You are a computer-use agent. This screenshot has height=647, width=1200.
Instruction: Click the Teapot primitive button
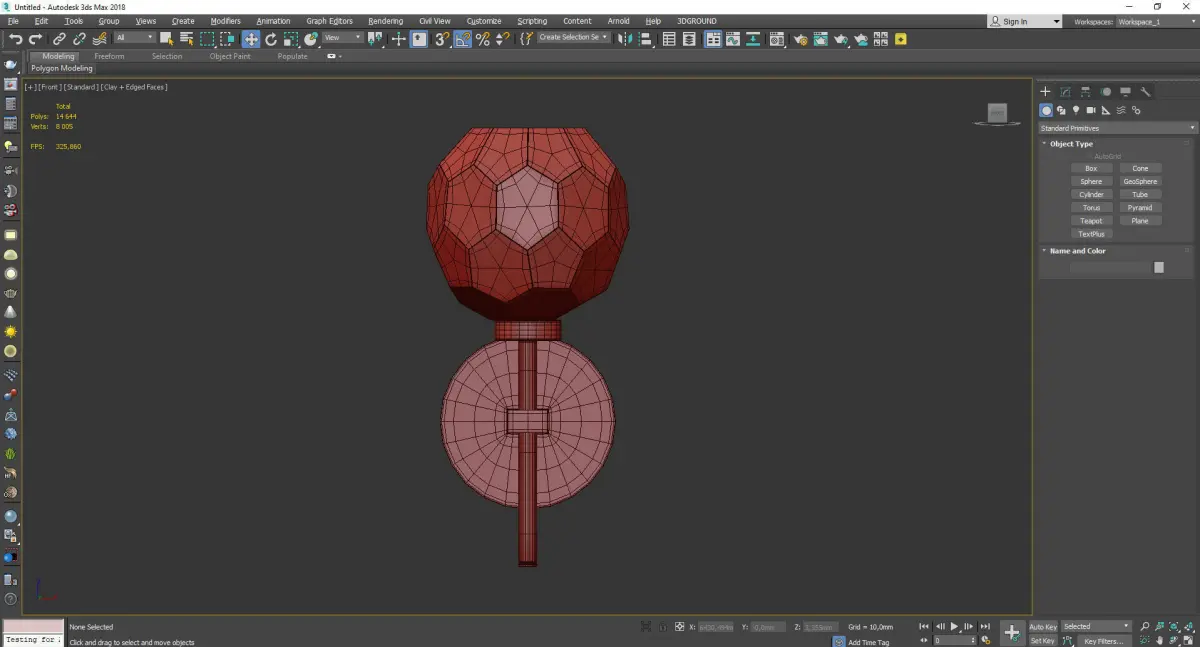(x=1091, y=221)
